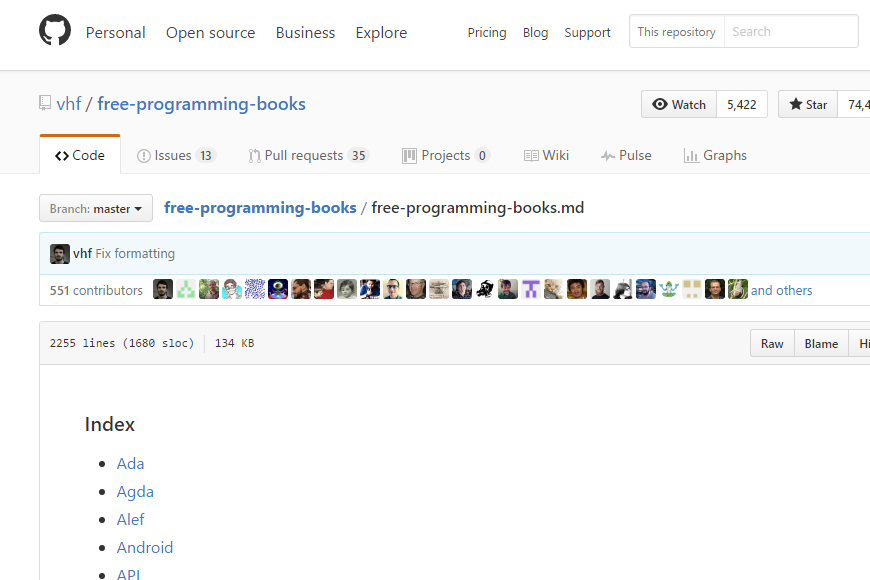Click the black skull-like contributor avatar
Viewport: 870px width, 580px height.
pyautogui.click(x=485, y=289)
